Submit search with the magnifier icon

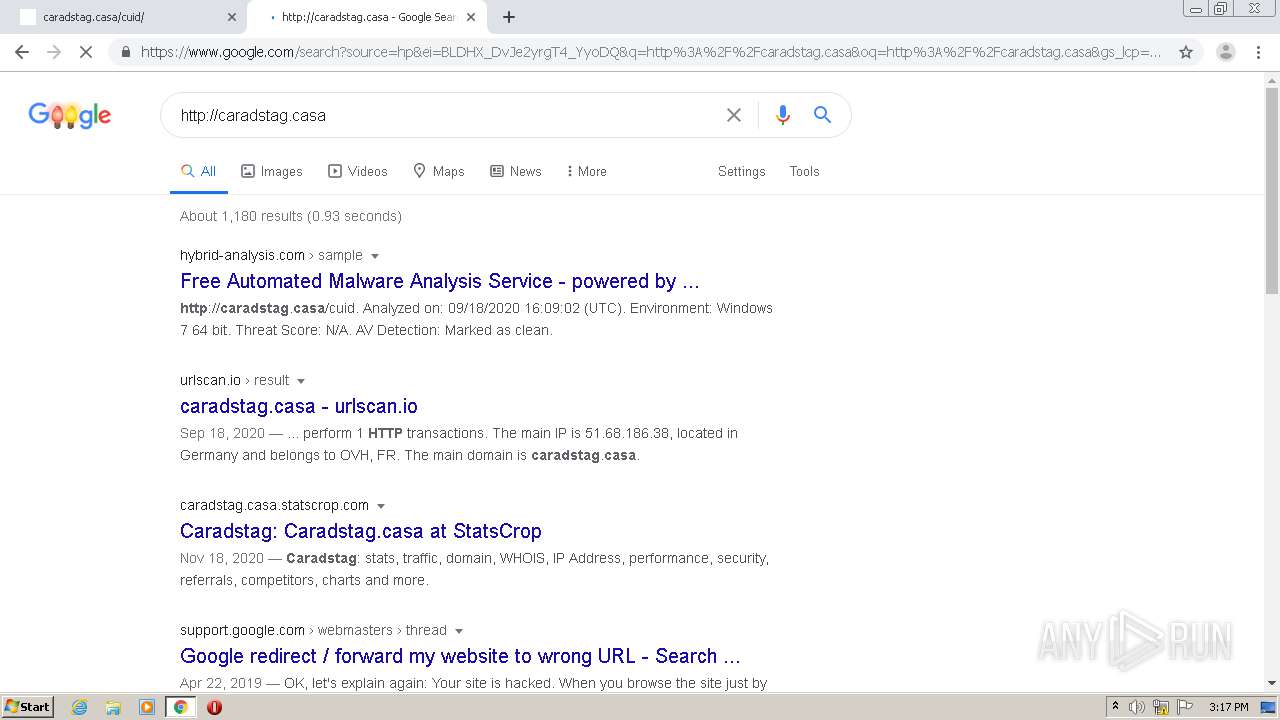[822, 115]
